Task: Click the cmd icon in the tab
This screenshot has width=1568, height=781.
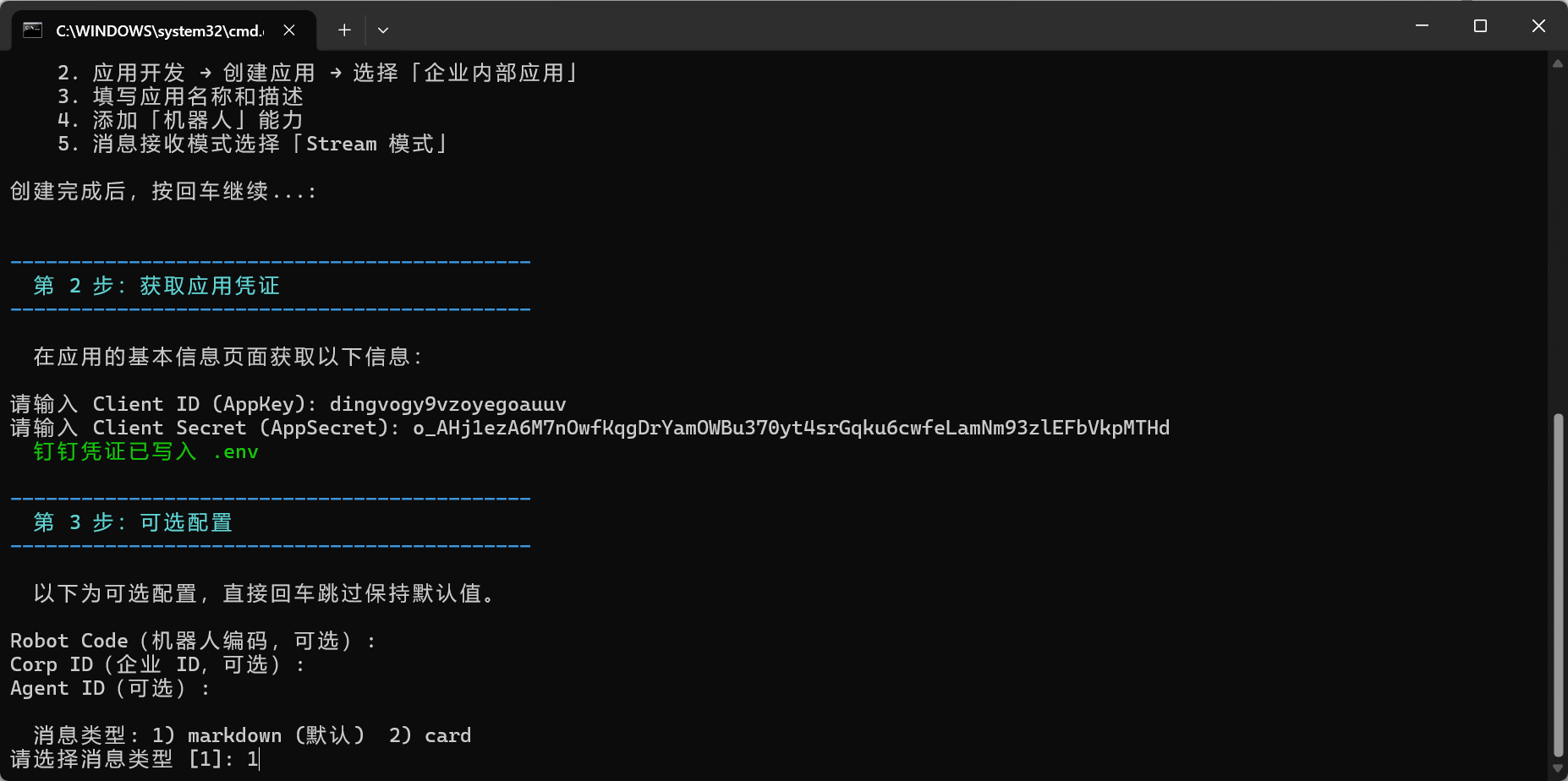Action: pyautogui.click(x=32, y=30)
